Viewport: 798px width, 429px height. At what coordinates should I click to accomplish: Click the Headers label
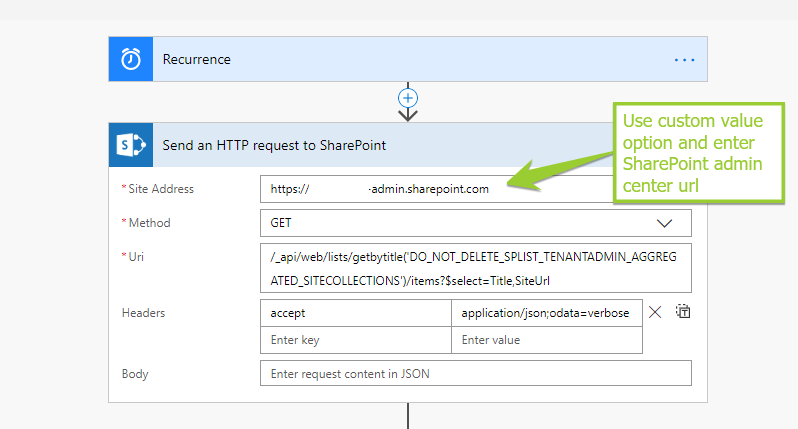[143, 313]
